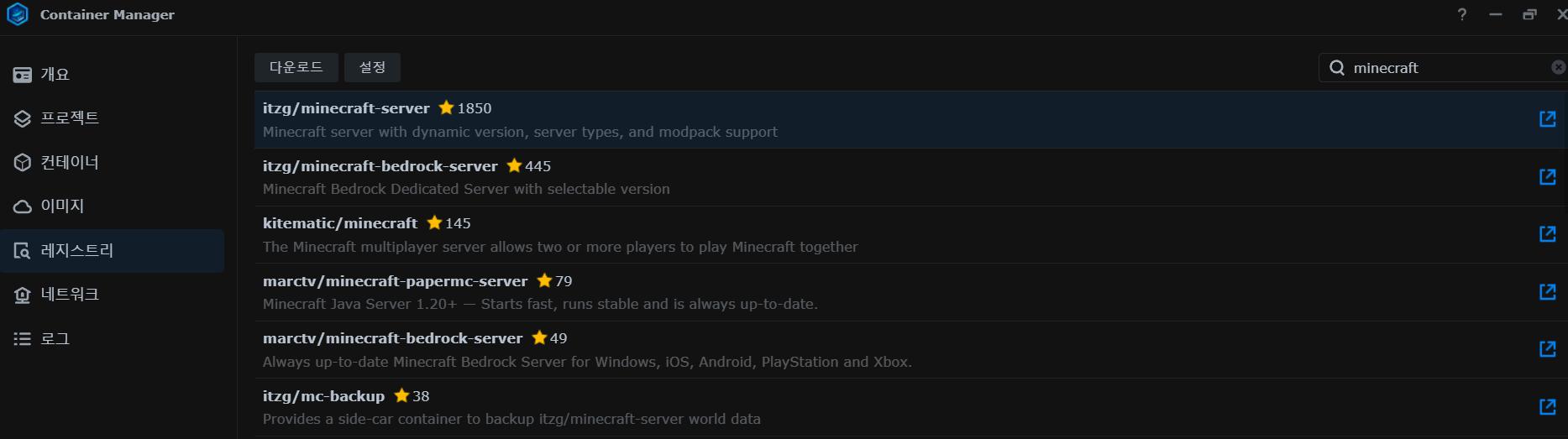This screenshot has width=1568, height=439.
Task: Go to the 프로젝트 section
Action: [x=70, y=118]
